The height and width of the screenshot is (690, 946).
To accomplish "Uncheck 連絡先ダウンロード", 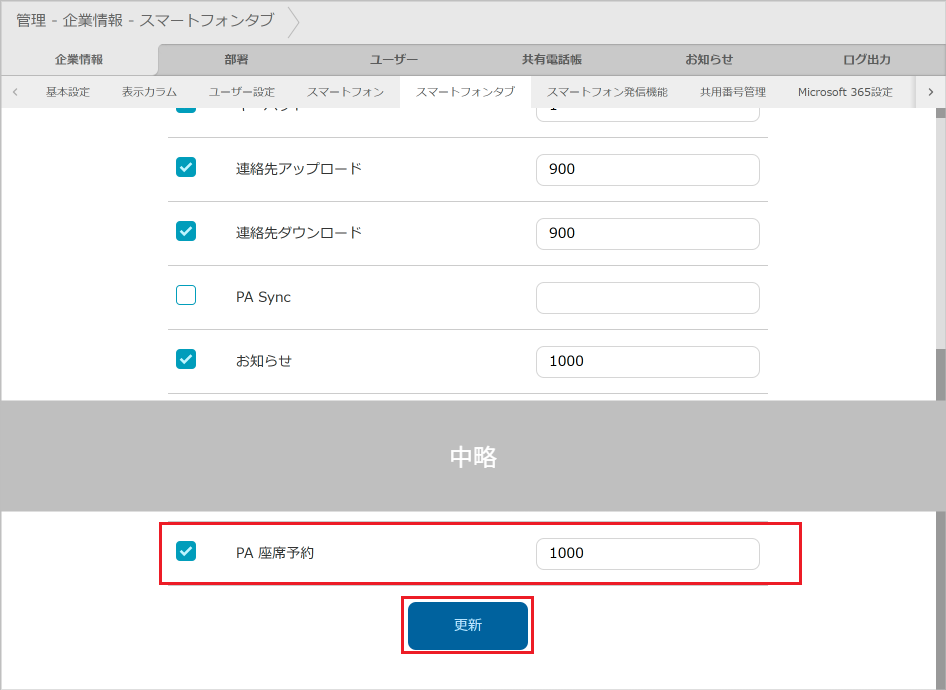I will 185,231.
